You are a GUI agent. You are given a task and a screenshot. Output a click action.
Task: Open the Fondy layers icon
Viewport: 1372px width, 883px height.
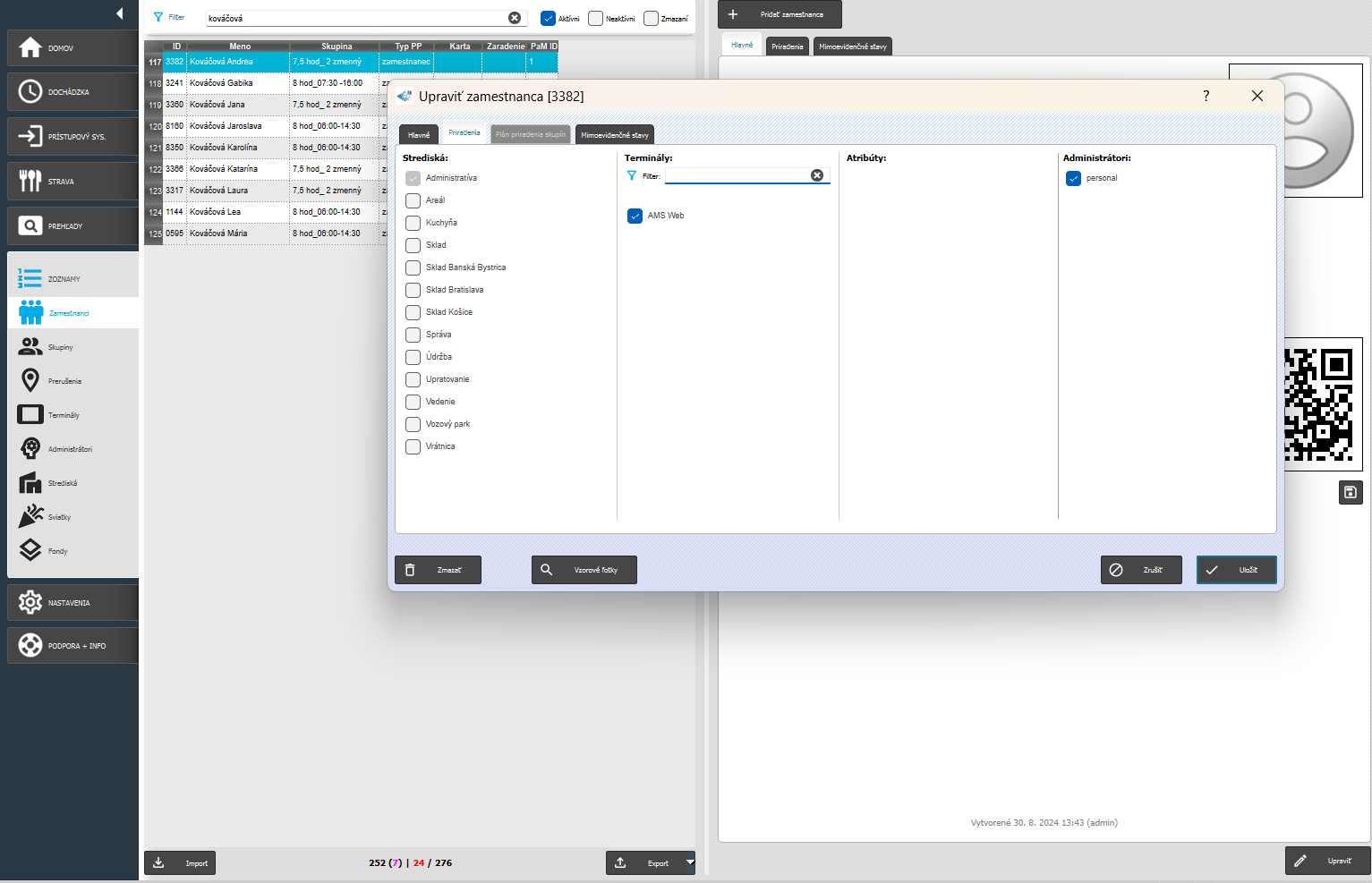coord(30,550)
